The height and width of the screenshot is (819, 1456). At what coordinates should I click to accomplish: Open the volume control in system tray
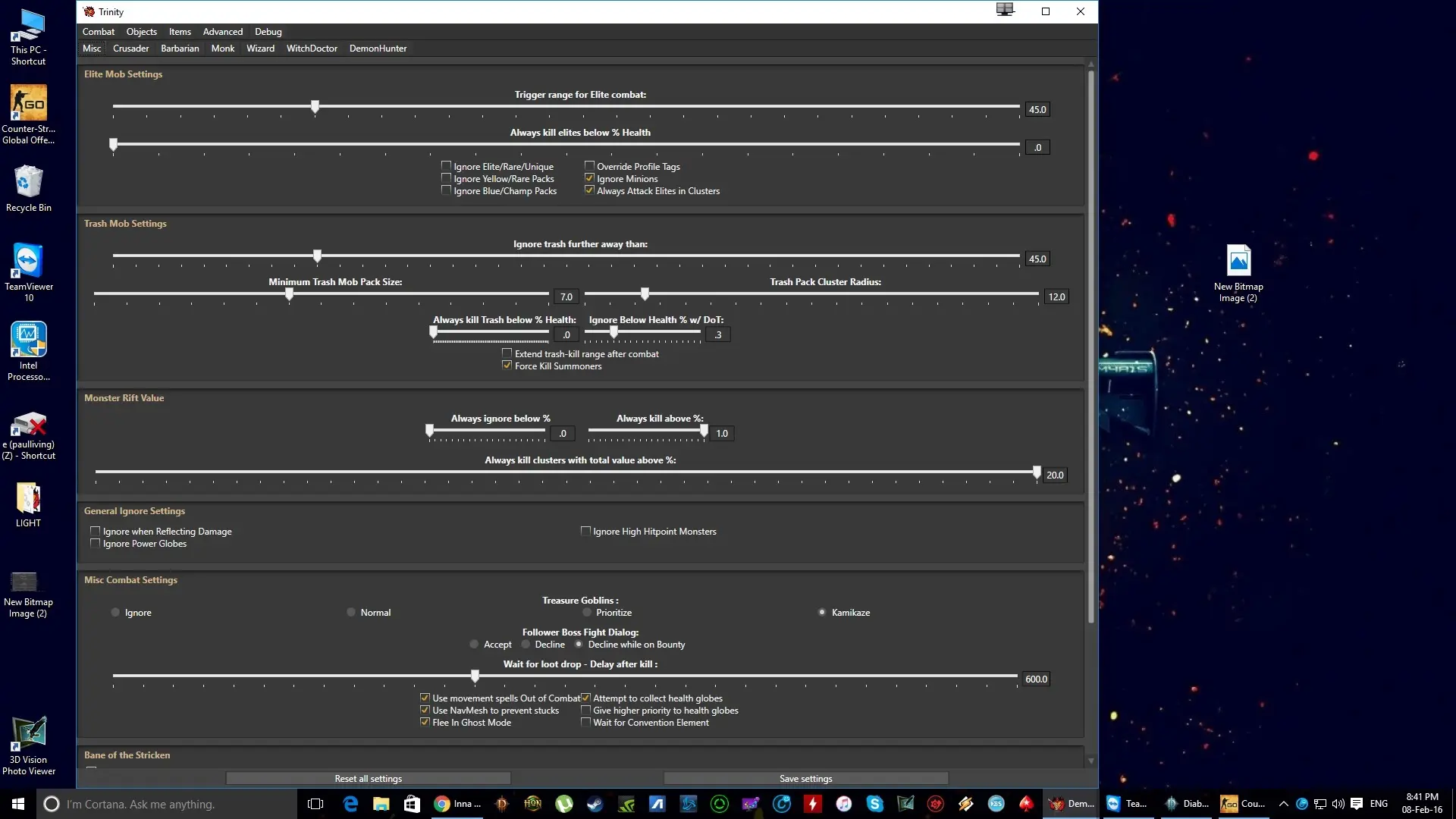[x=1338, y=804]
